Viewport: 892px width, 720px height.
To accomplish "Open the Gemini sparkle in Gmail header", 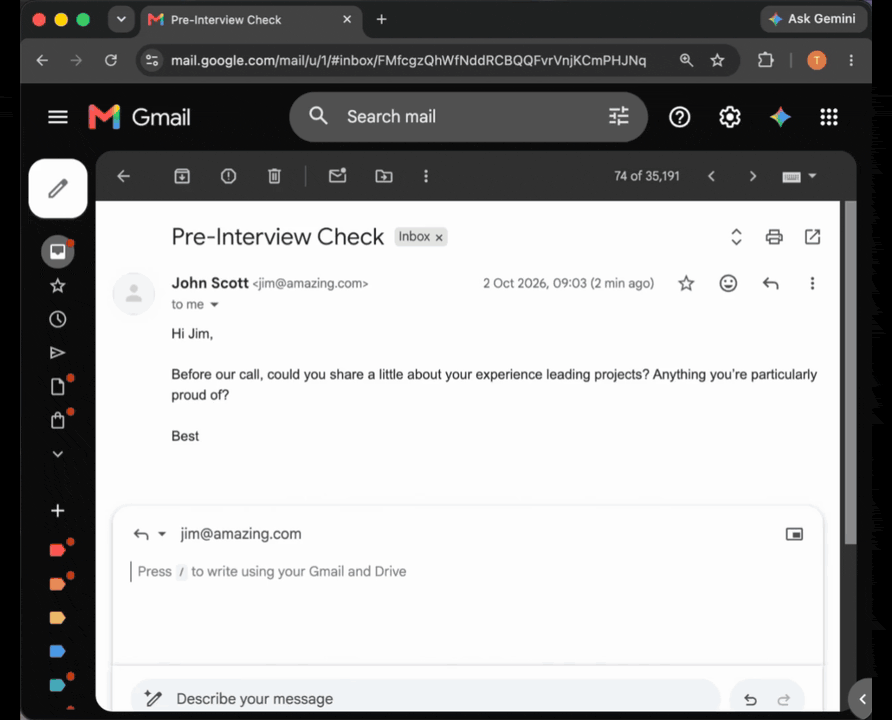I will (x=780, y=117).
